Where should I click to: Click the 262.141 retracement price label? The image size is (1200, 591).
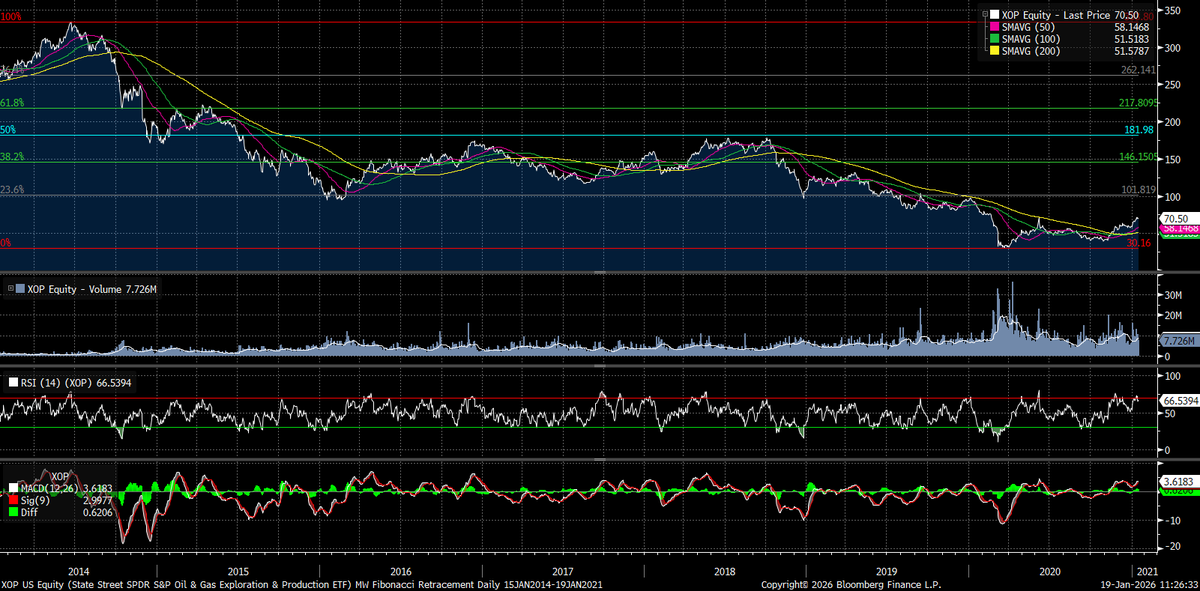click(x=1140, y=70)
